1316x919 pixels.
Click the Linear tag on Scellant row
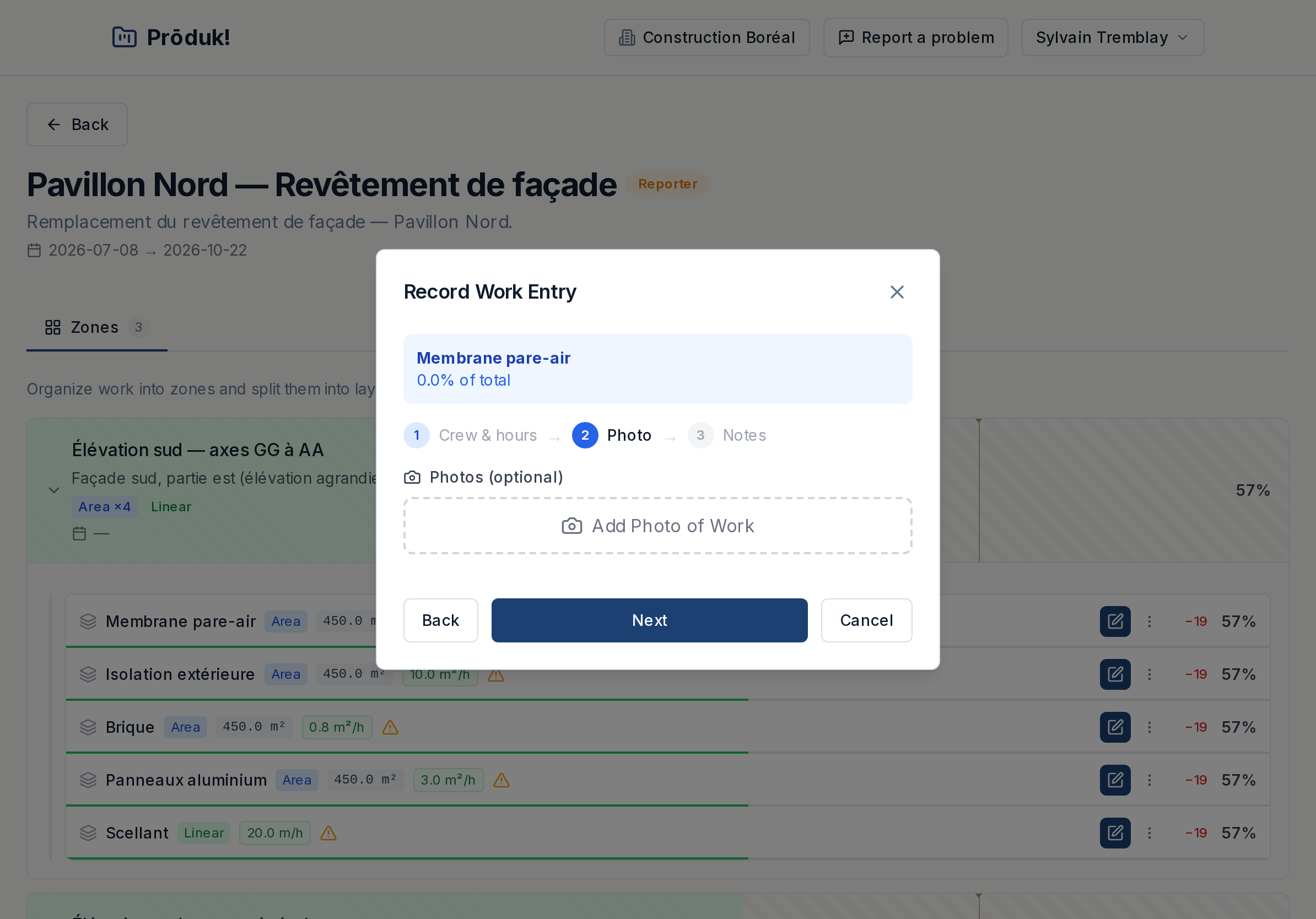pos(203,832)
